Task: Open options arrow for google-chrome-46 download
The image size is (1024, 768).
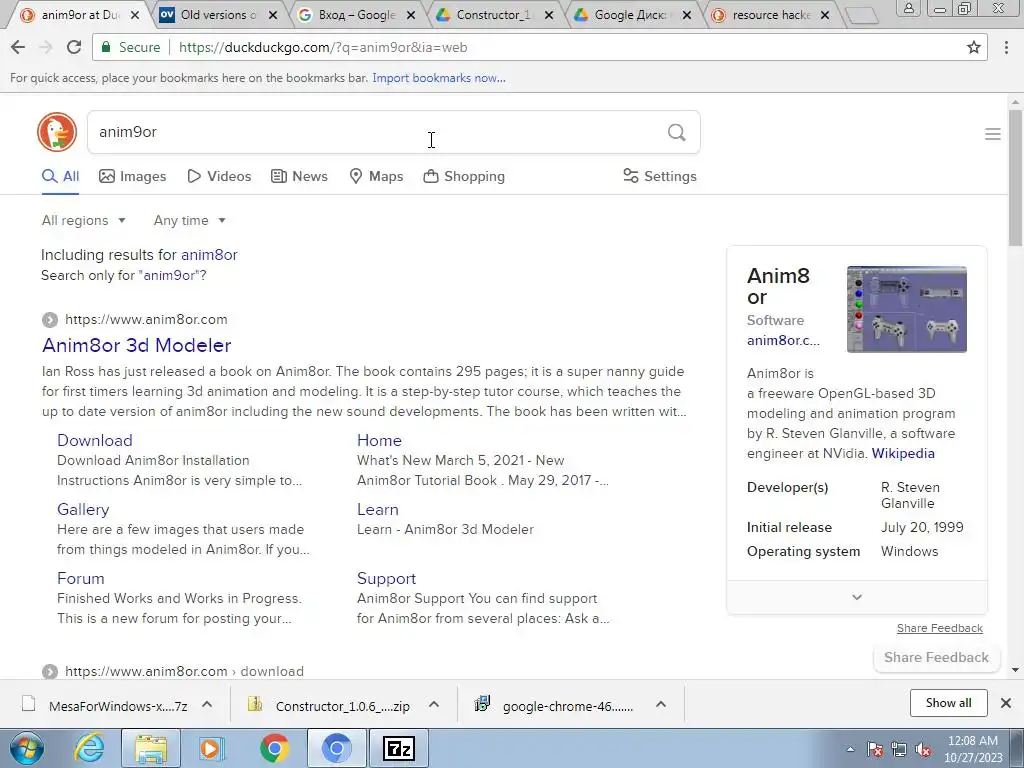Action: 661,704
